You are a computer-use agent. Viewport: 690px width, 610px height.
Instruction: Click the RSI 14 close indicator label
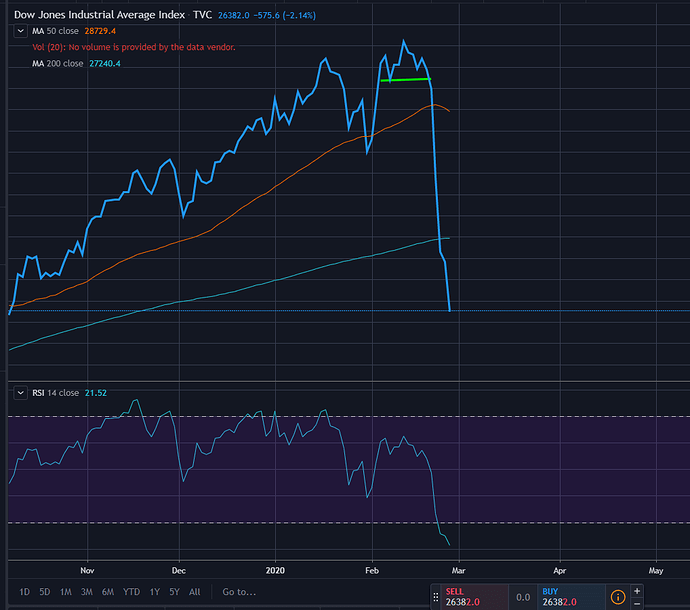[55, 393]
